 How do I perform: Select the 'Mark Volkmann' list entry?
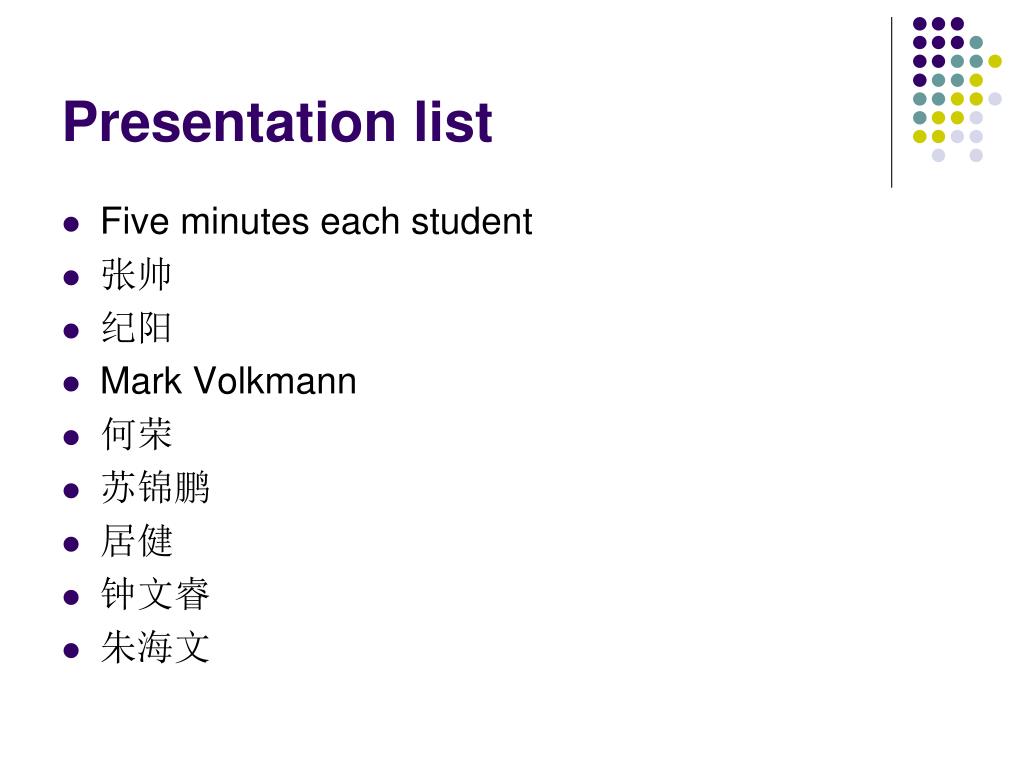pos(229,381)
